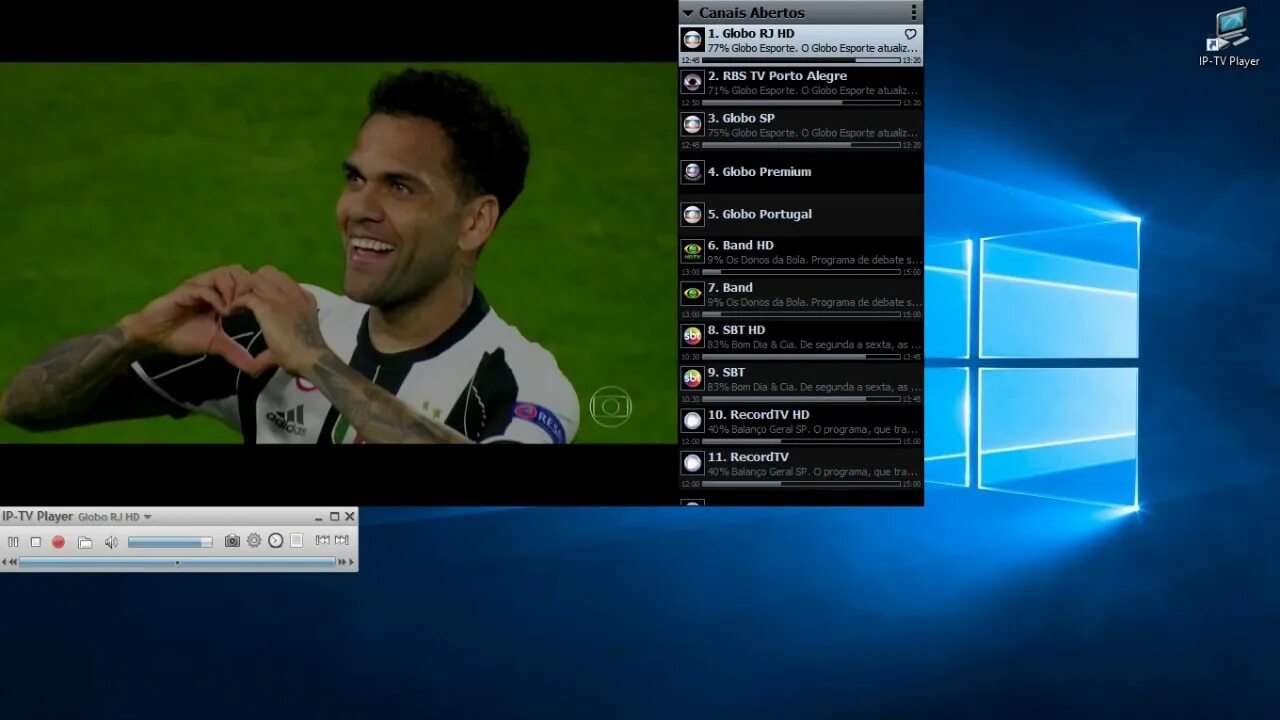The height and width of the screenshot is (720, 1280).
Task: Open the scheduler clock icon
Action: click(x=275, y=541)
